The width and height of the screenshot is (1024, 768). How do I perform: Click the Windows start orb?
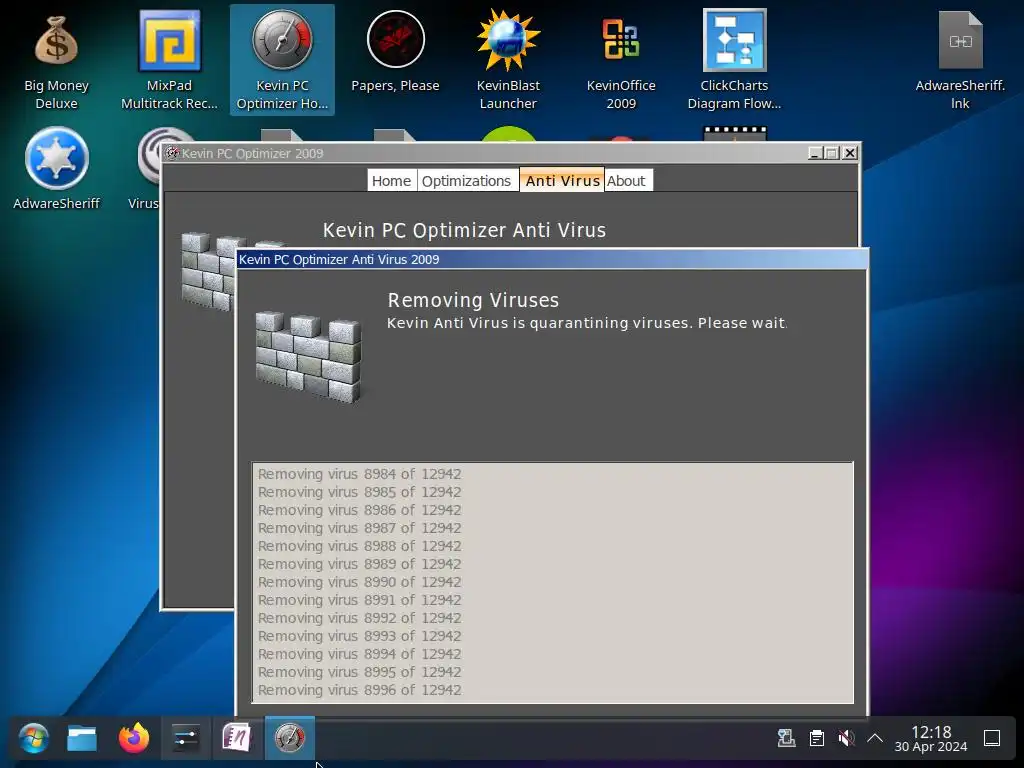pyautogui.click(x=34, y=739)
